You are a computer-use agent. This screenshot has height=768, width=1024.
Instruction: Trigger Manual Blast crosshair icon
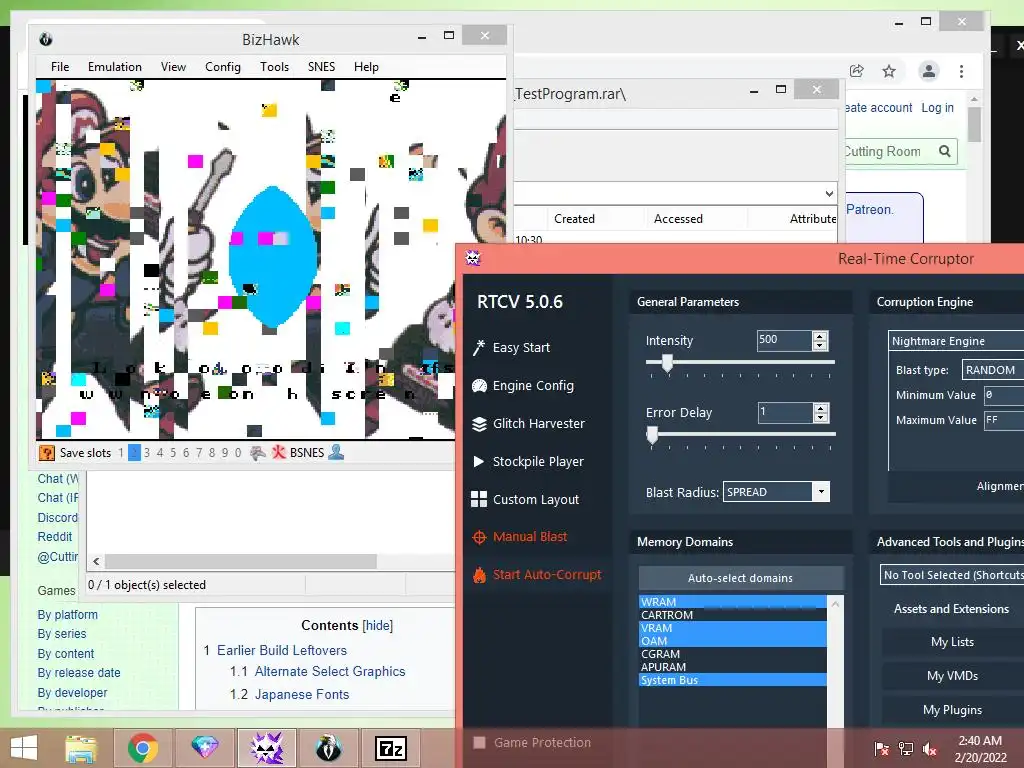[479, 537]
